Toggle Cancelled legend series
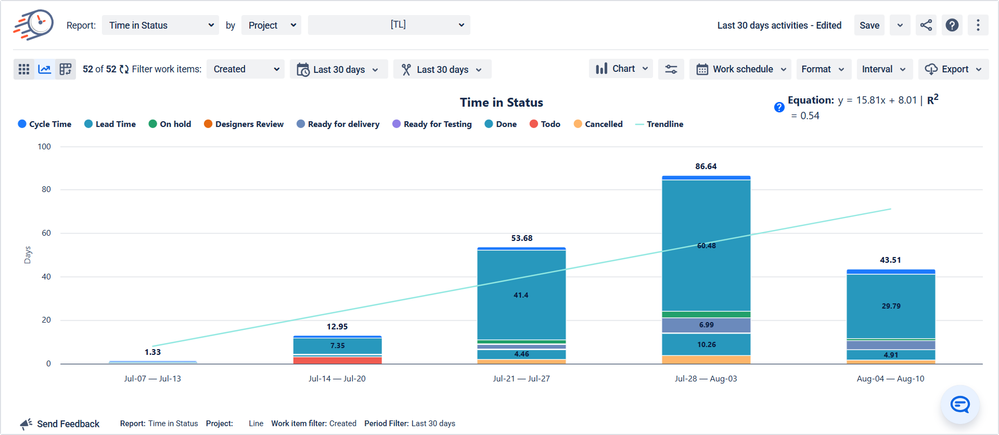 [x=598, y=124]
